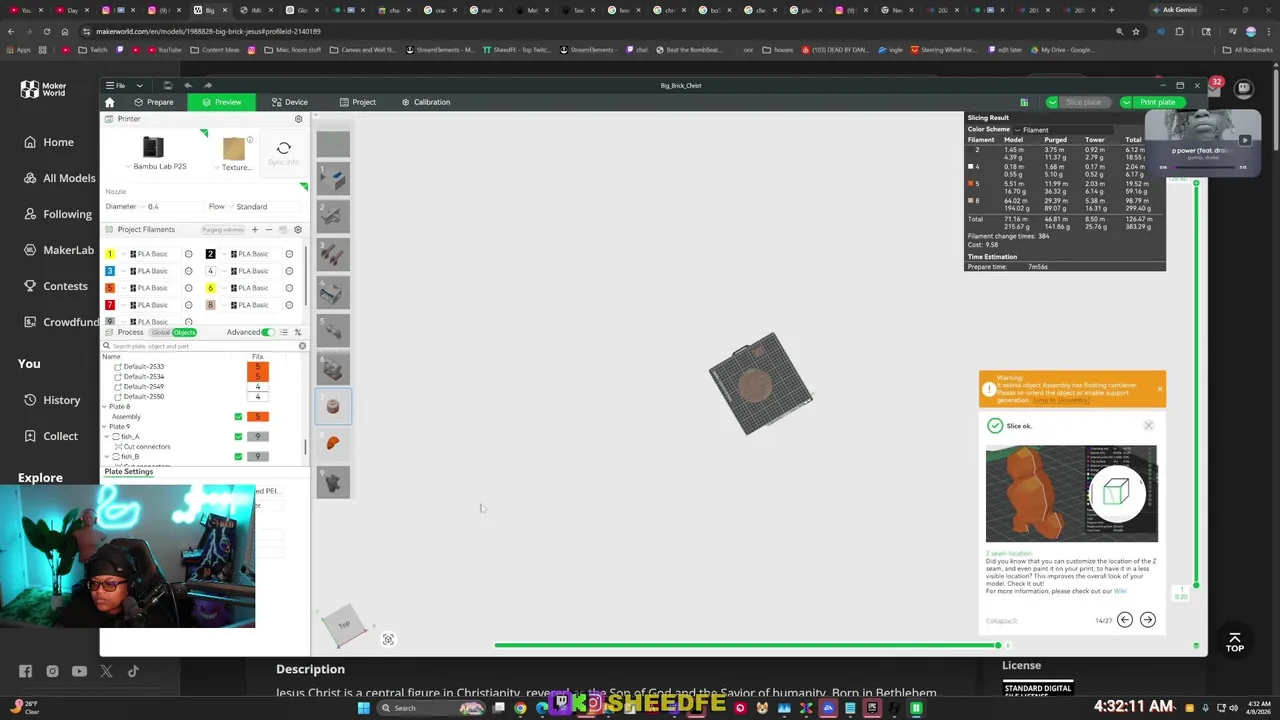Select filament 3 blue color swatch
The image size is (1280, 720).
110,271
